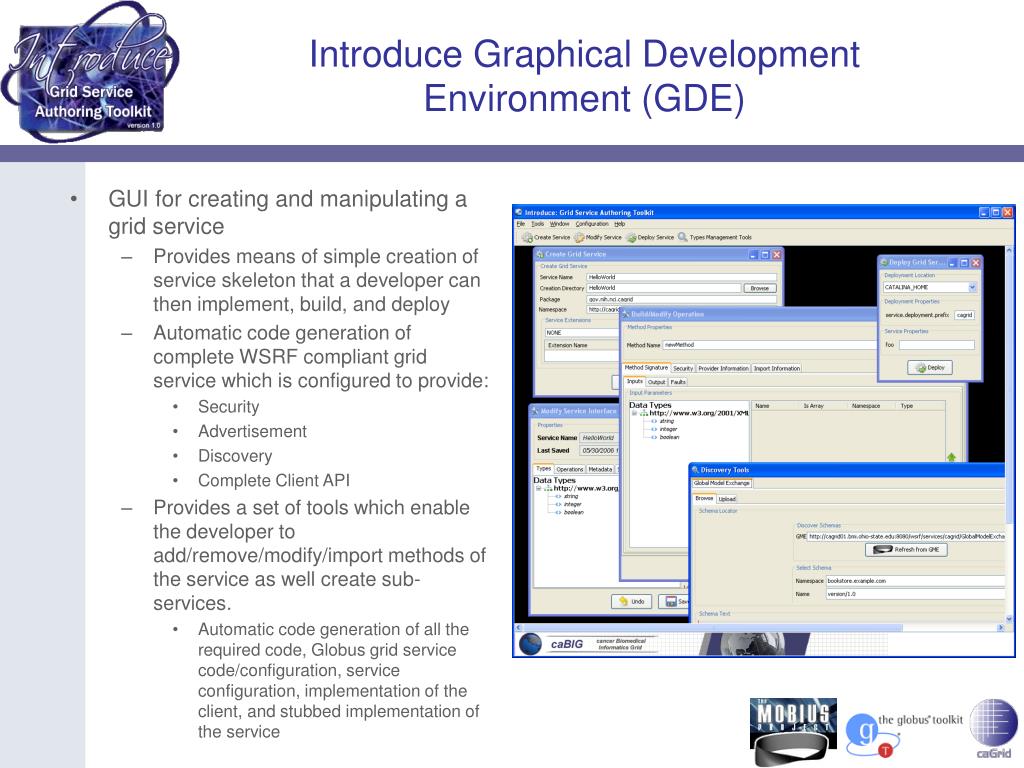Click the caGrid logo on the slide
The width and height of the screenshot is (1024, 768).
pos(993,728)
